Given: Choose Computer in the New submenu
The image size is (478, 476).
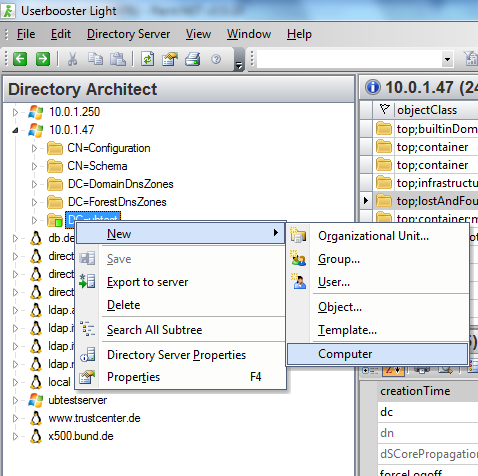Looking at the screenshot, I should tap(378, 354).
